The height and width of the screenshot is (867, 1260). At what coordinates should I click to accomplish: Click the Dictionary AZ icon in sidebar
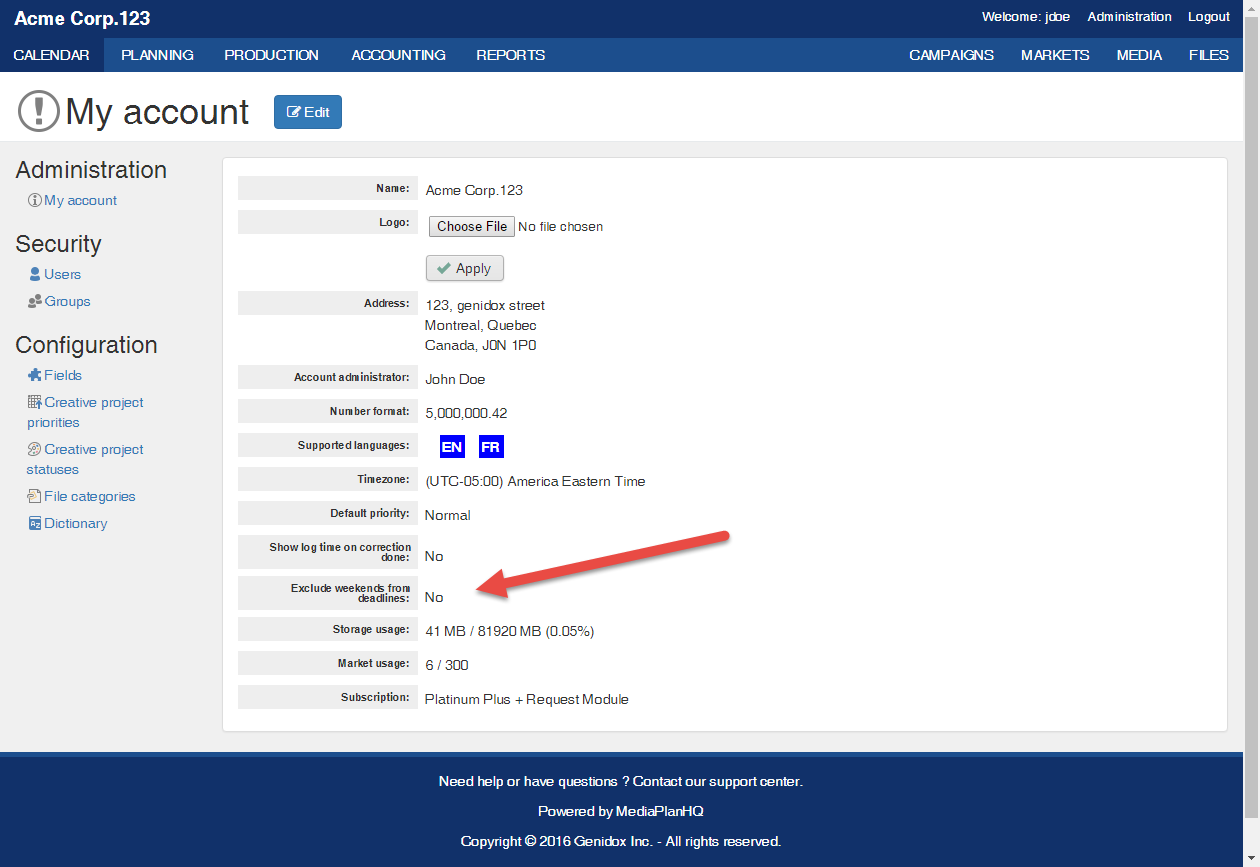(35, 523)
